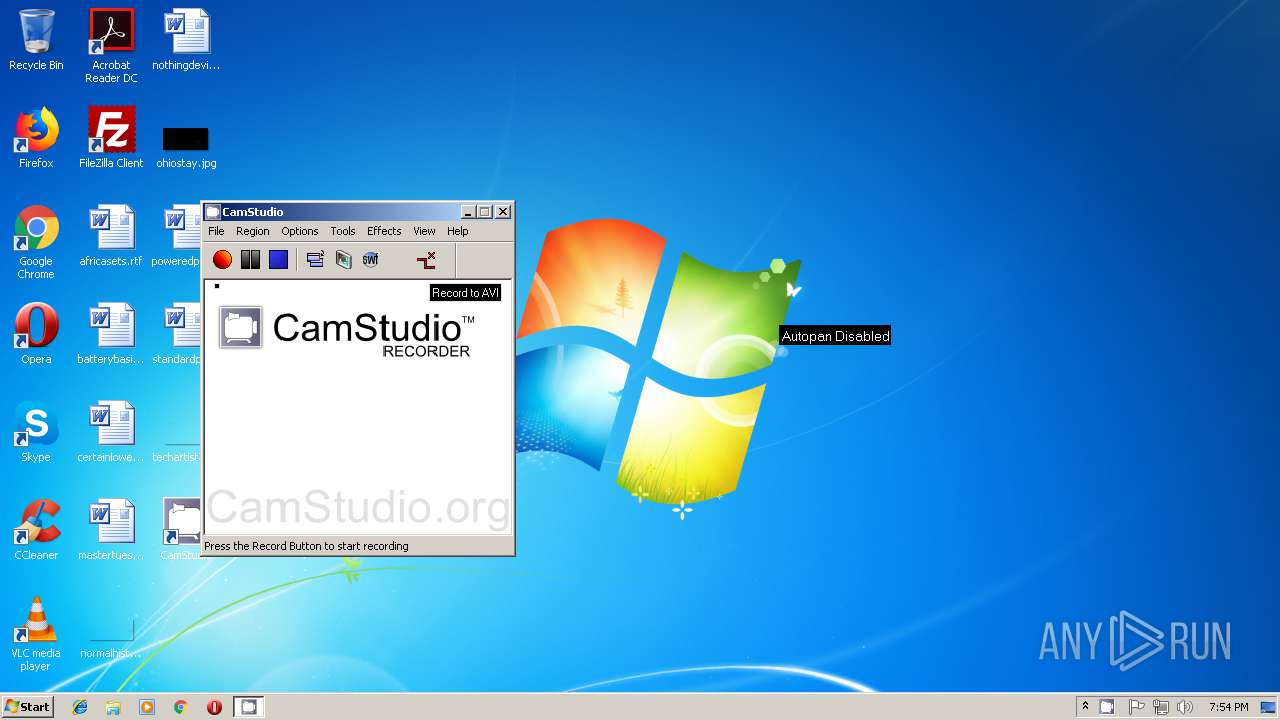
Task: Launch Internet Explorer from the taskbar
Action: 80,707
